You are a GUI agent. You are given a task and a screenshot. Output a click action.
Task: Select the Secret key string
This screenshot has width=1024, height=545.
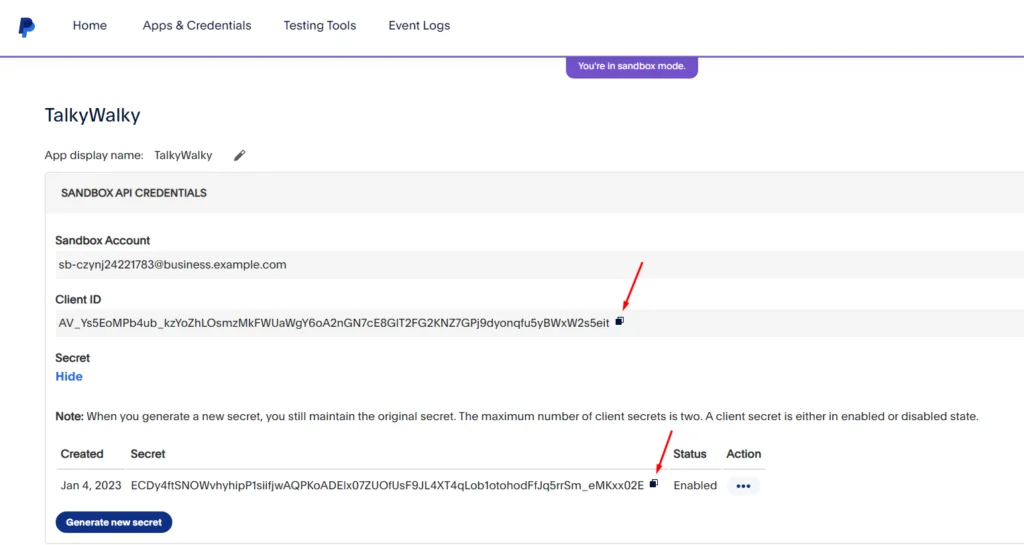click(387, 486)
